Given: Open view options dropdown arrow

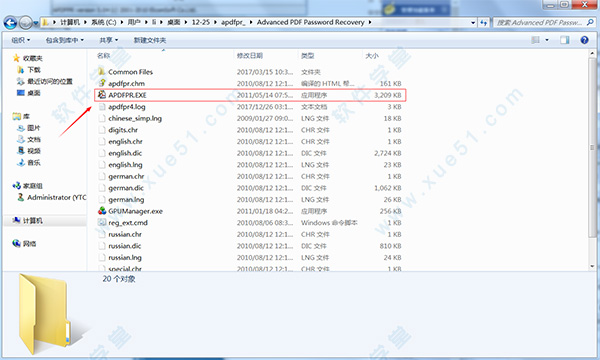Looking at the screenshot, I should [x=547, y=40].
